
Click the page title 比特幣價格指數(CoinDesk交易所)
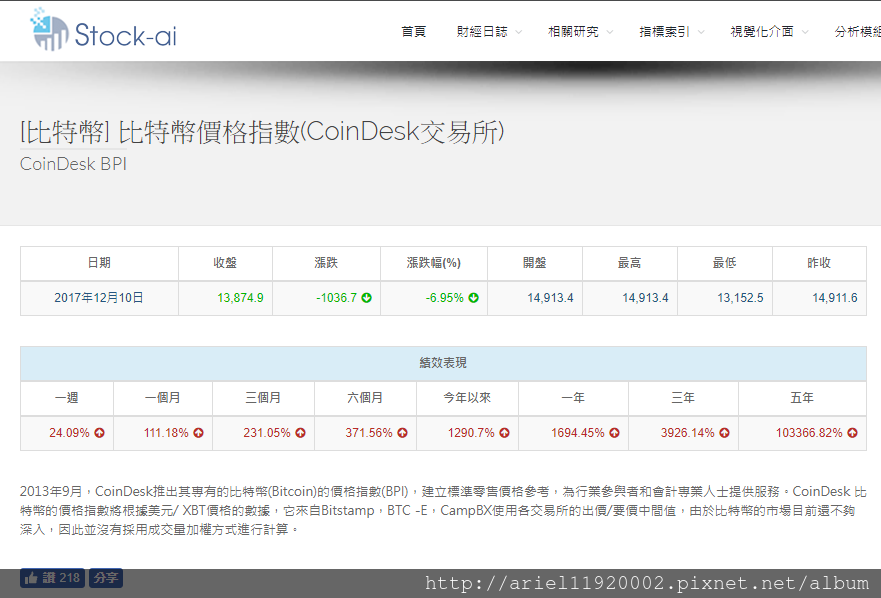point(311,133)
